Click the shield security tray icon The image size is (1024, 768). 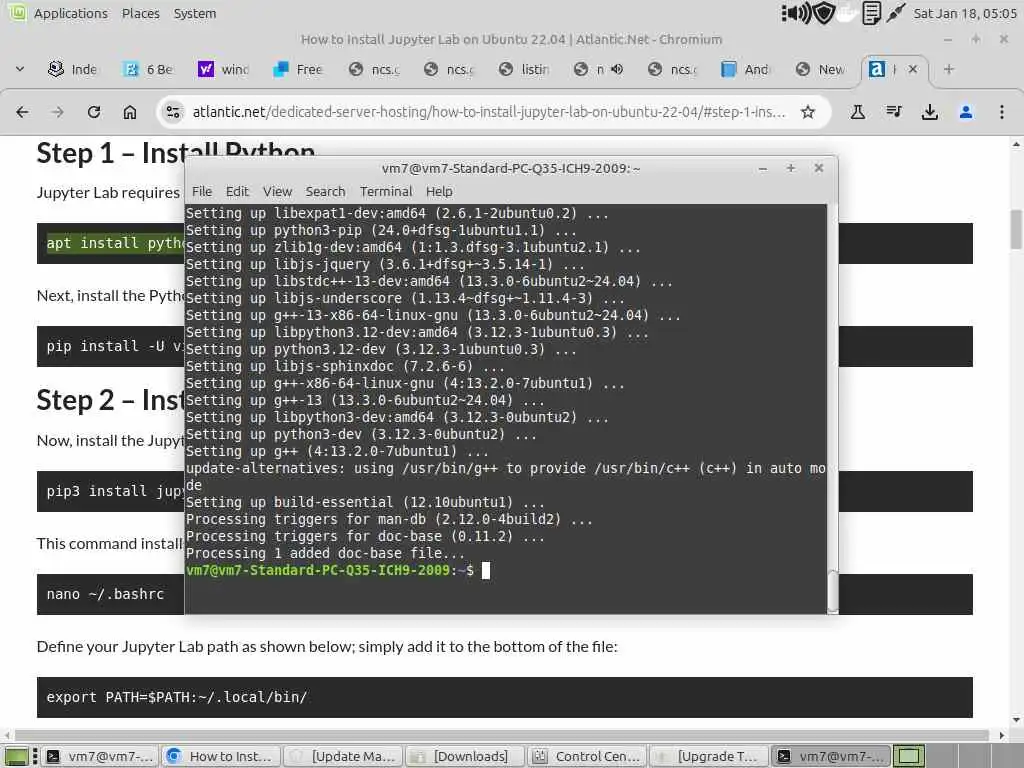pos(824,13)
